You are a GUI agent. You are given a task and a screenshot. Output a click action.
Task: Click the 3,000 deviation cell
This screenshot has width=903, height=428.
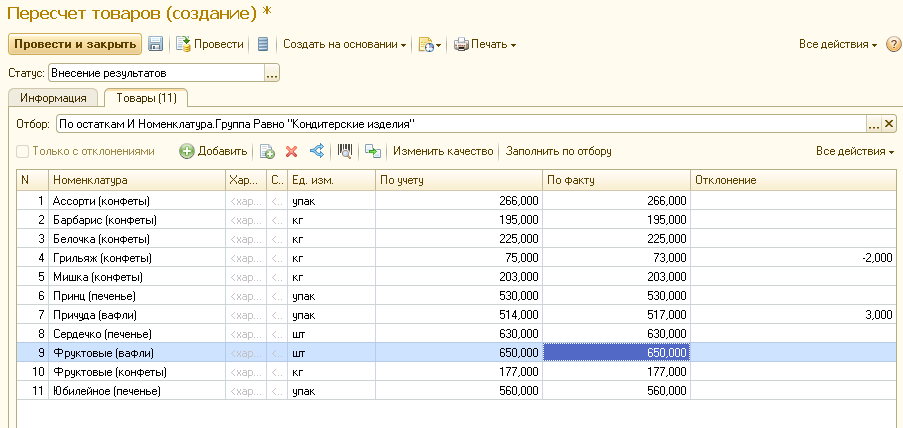pos(794,315)
